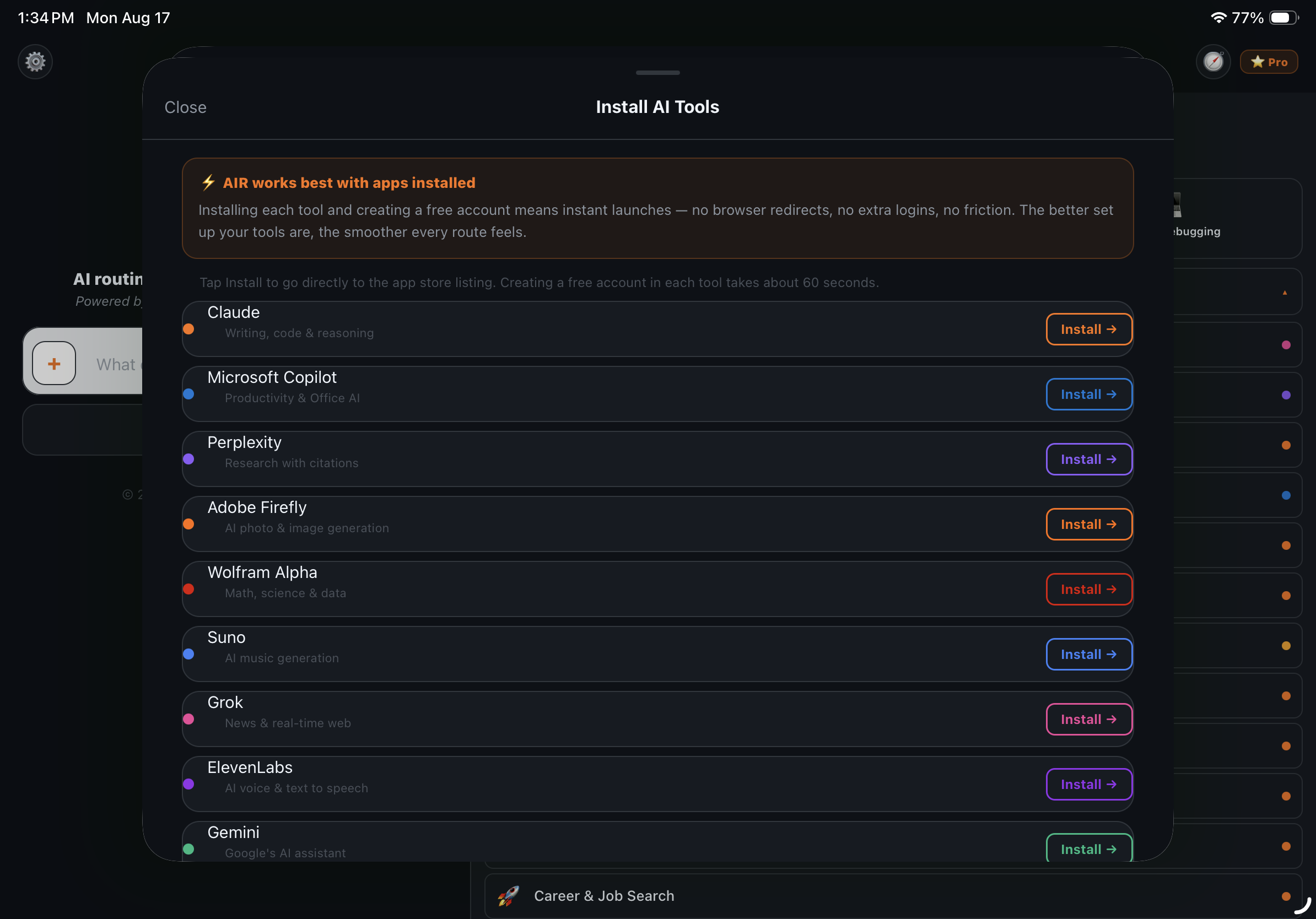Select the Grok row title
The width and height of the screenshot is (1316, 919).
(x=225, y=702)
